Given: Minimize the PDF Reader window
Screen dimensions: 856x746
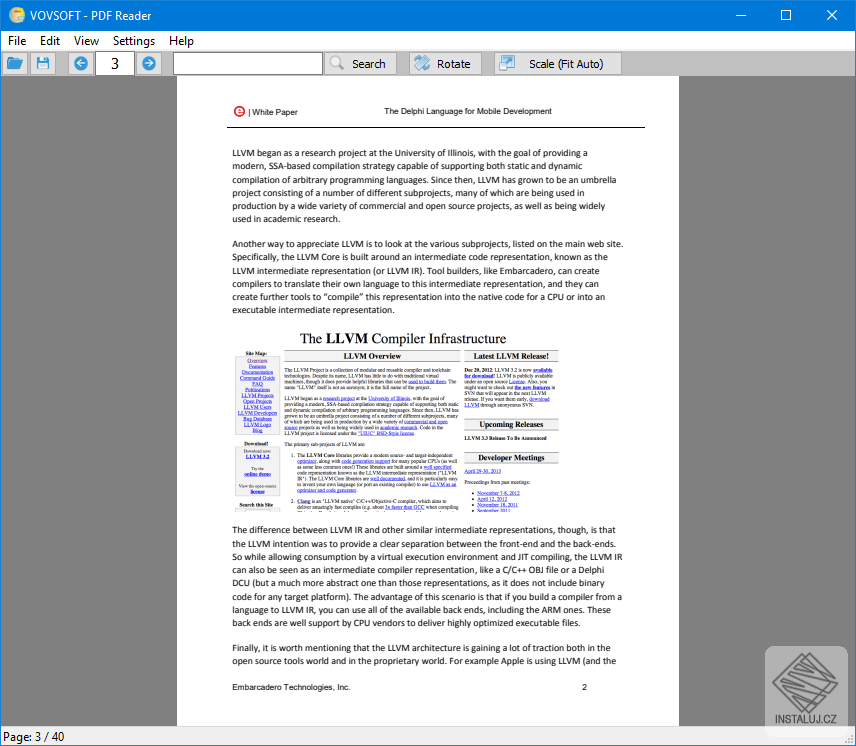Looking at the screenshot, I should tap(741, 15).
